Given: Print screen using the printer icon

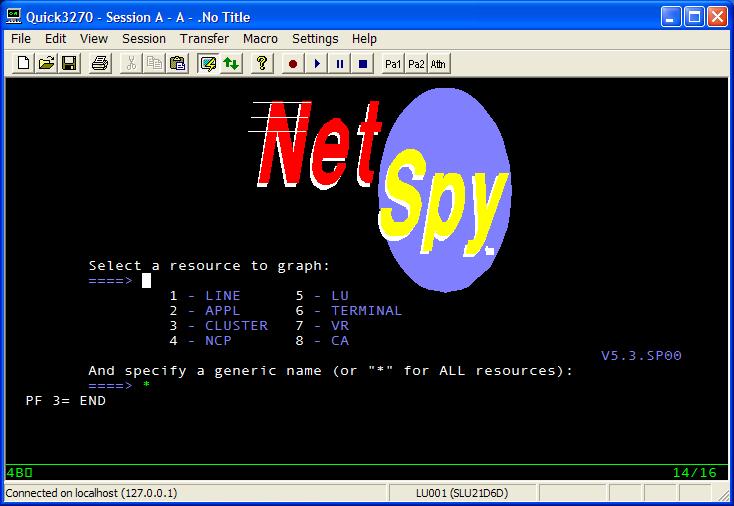Looking at the screenshot, I should pyautogui.click(x=100, y=63).
